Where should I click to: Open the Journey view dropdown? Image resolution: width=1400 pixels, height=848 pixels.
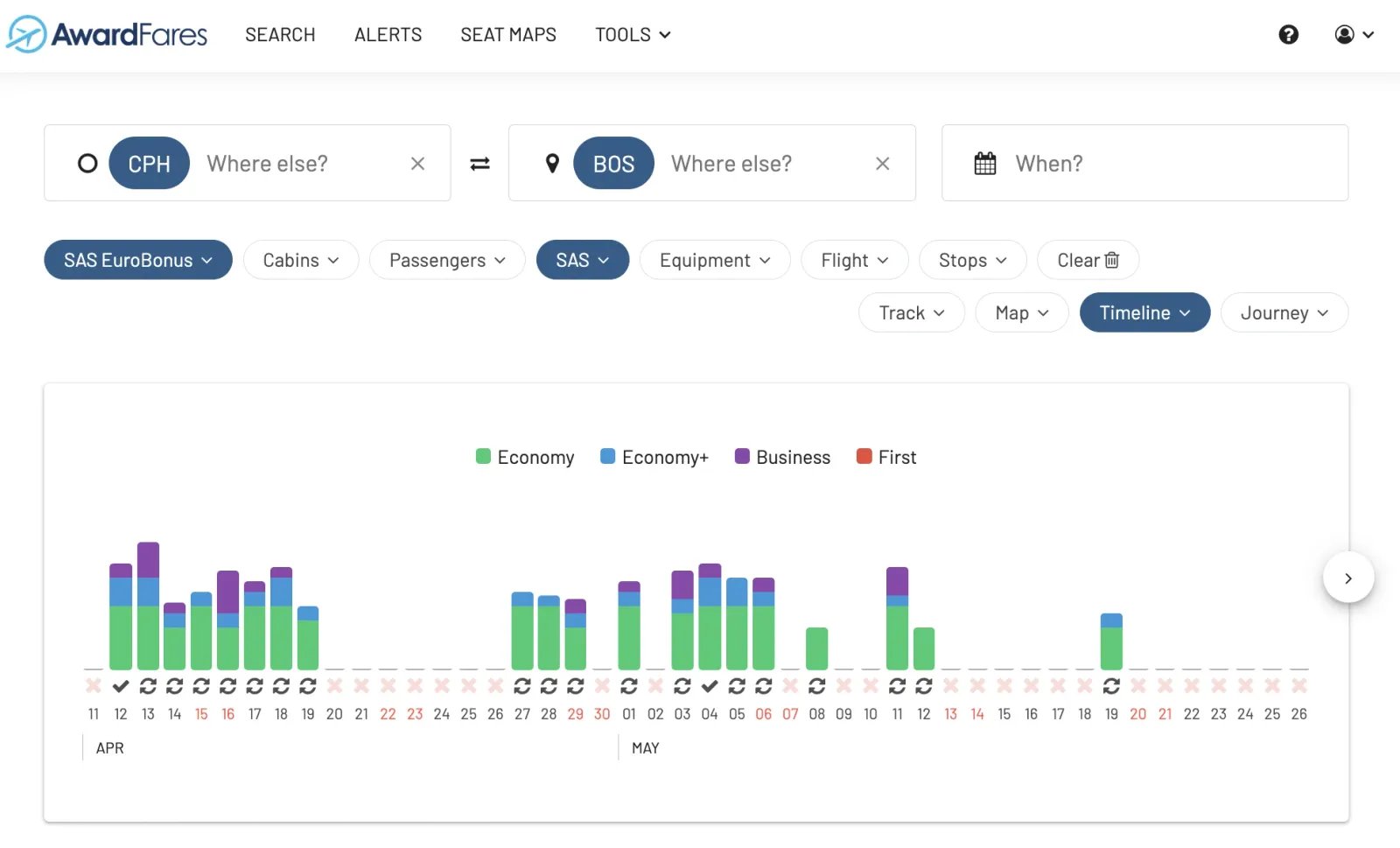click(1284, 312)
